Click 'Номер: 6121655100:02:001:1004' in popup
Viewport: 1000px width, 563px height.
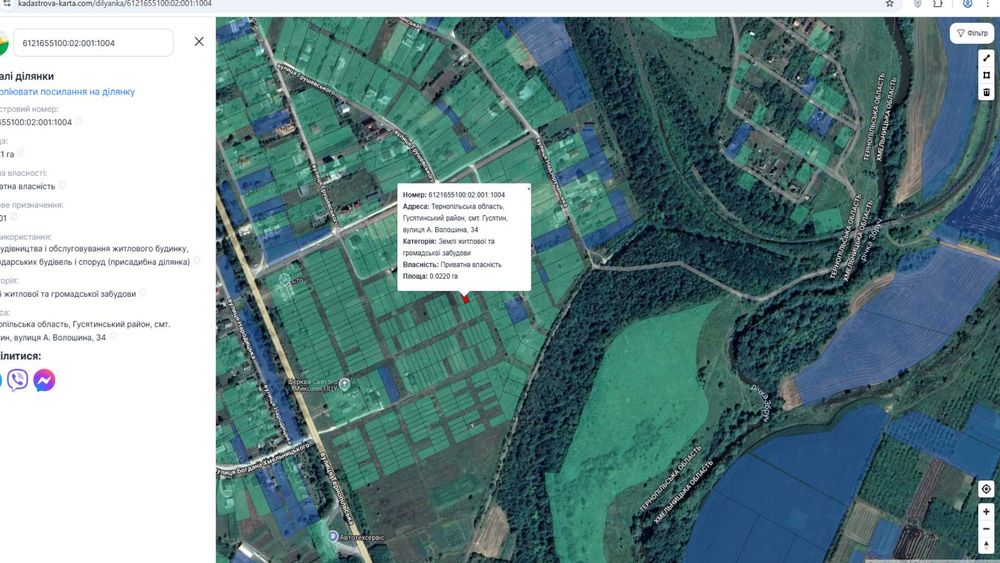pyautogui.click(x=454, y=195)
